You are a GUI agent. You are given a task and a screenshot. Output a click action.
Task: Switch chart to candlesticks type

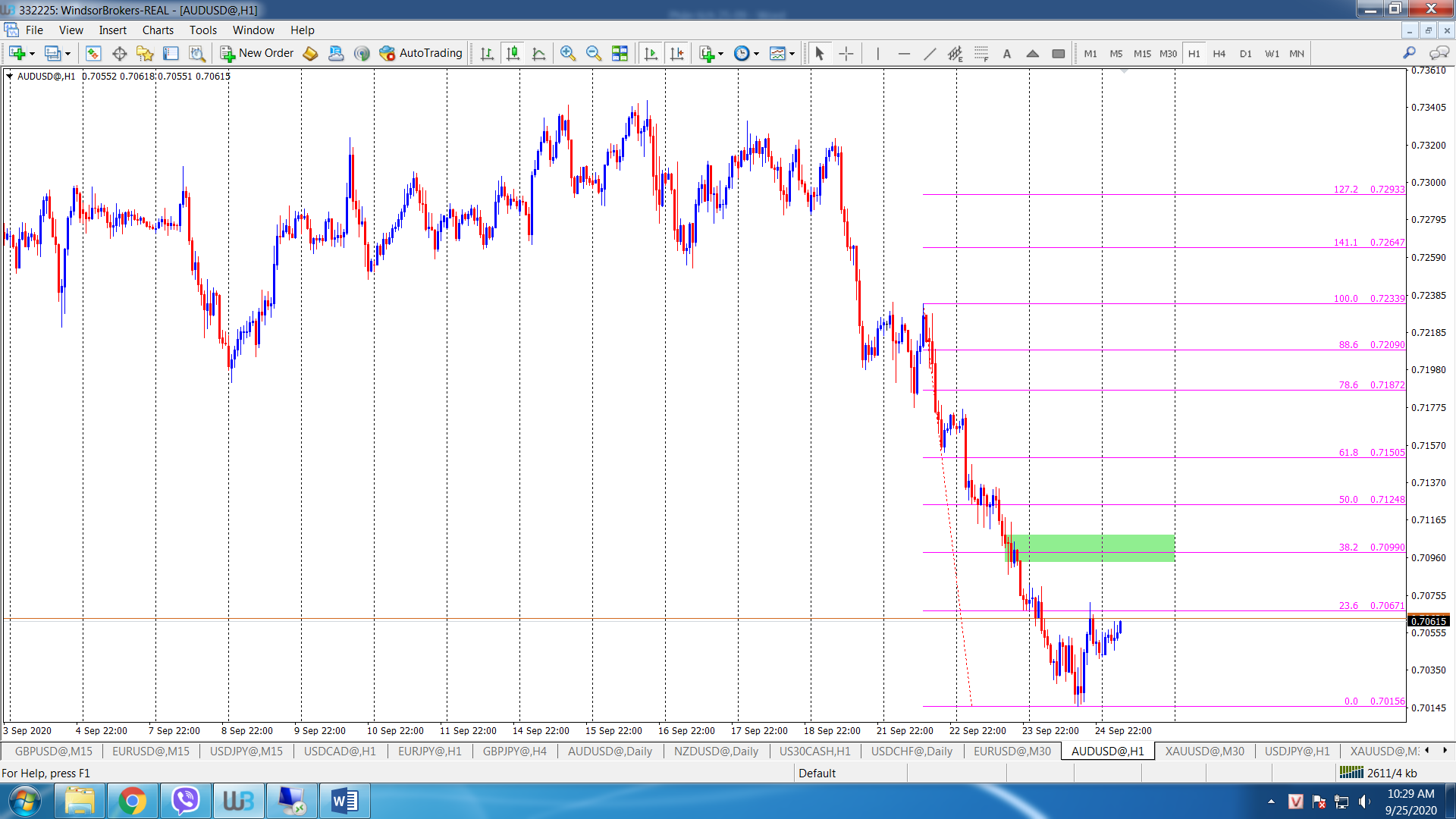tap(513, 53)
